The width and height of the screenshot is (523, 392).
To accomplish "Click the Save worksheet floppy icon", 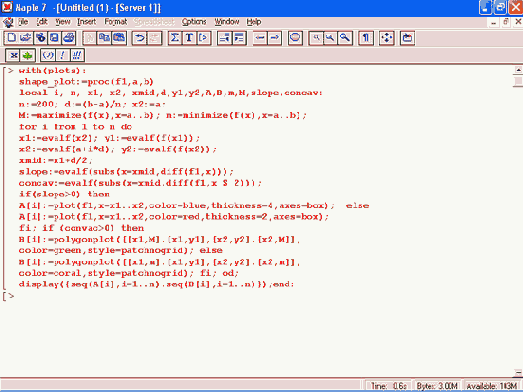I will coord(54,38).
